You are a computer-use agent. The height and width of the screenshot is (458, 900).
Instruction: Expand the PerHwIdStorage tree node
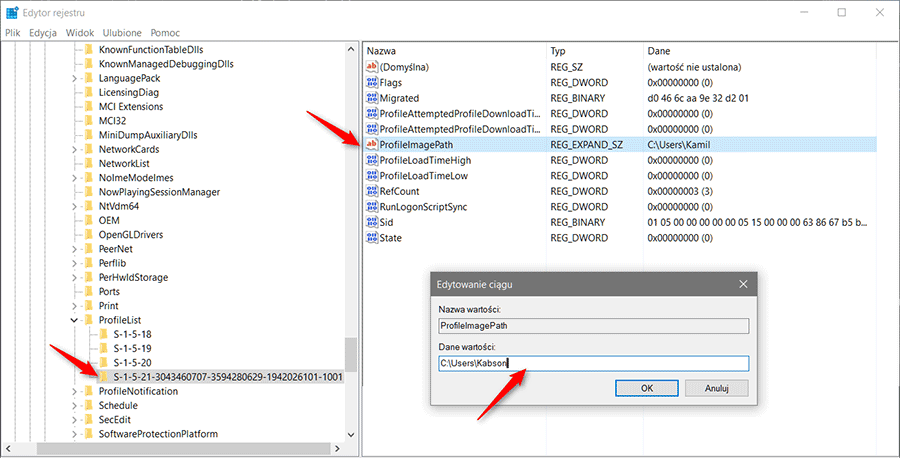74,277
